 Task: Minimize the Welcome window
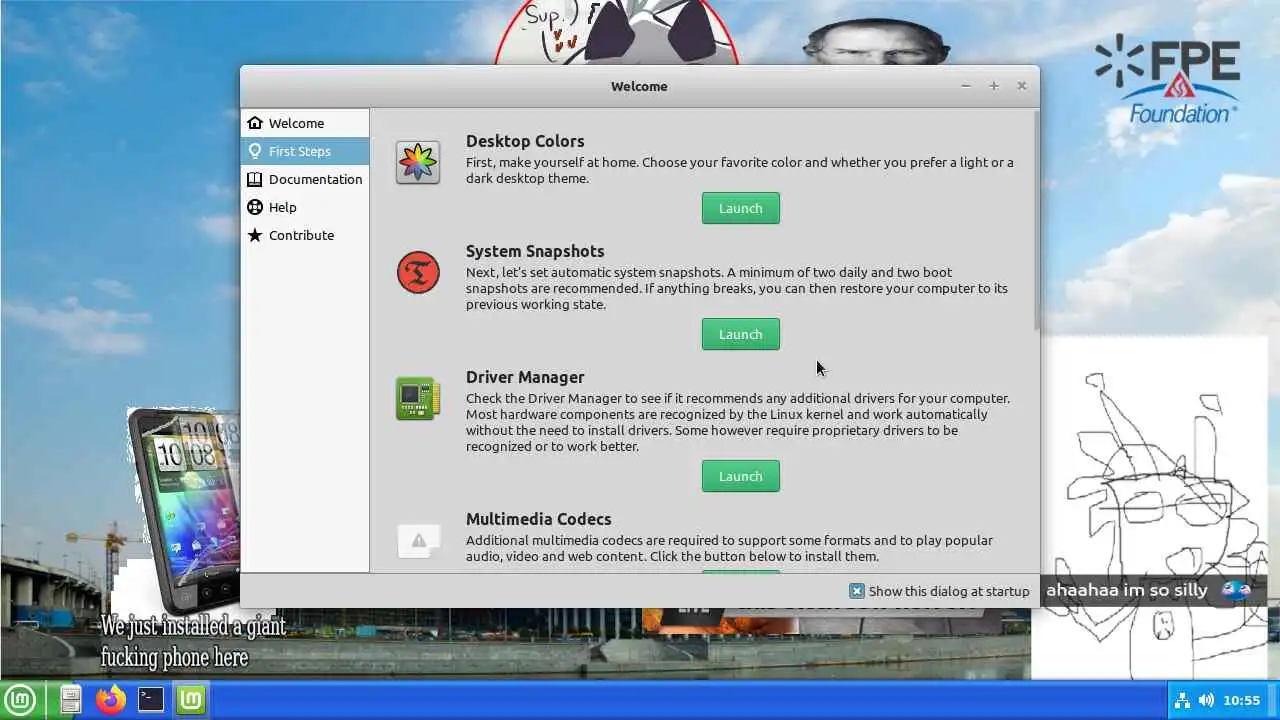pyautogui.click(x=966, y=86)
